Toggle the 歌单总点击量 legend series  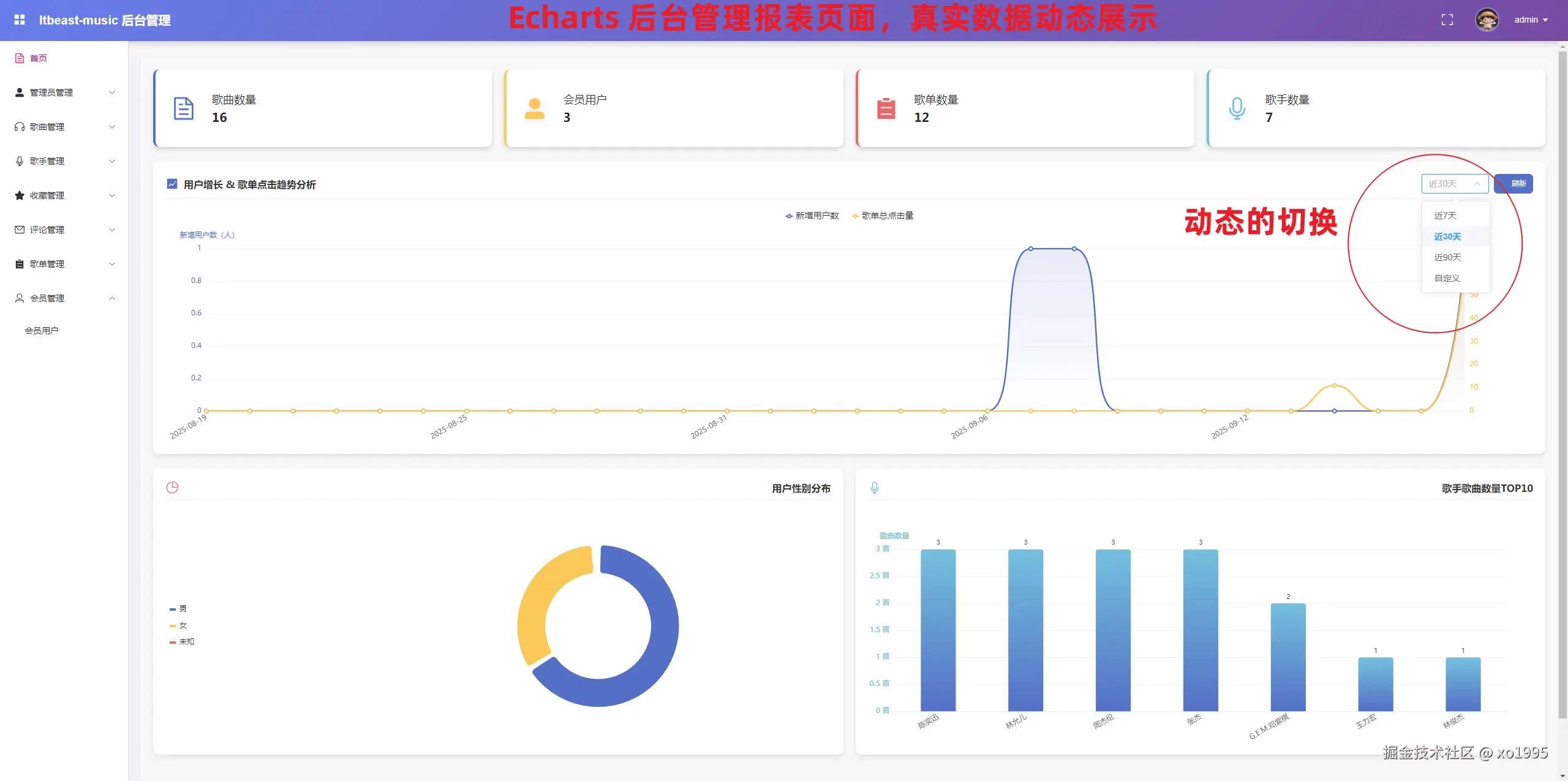point(882,216)
